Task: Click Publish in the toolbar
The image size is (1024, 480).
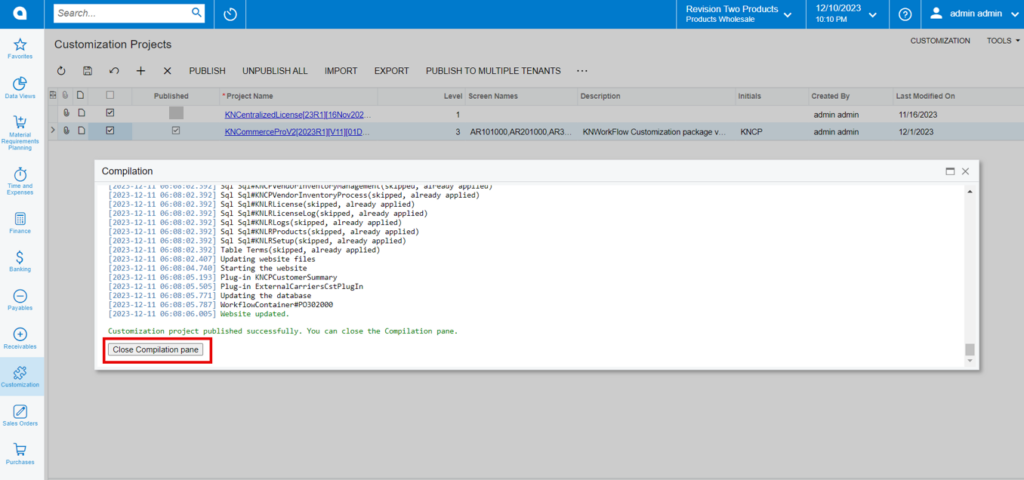Action: 207,71
